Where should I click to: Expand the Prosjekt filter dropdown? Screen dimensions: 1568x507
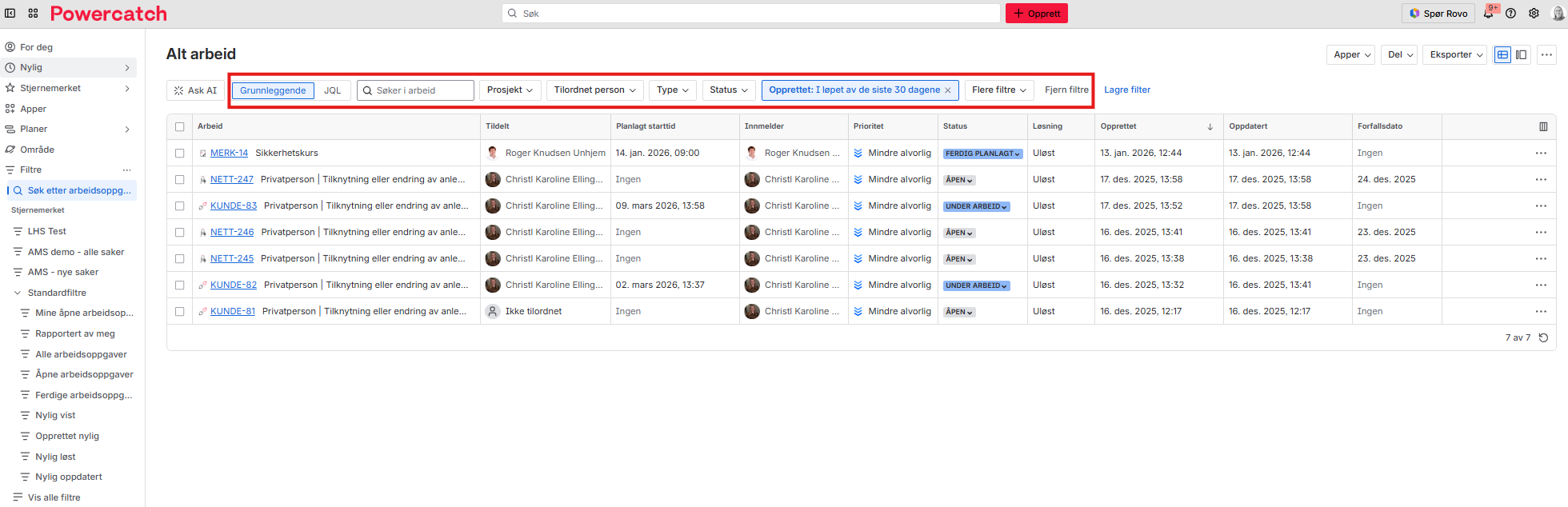click(x=510, y=90)
